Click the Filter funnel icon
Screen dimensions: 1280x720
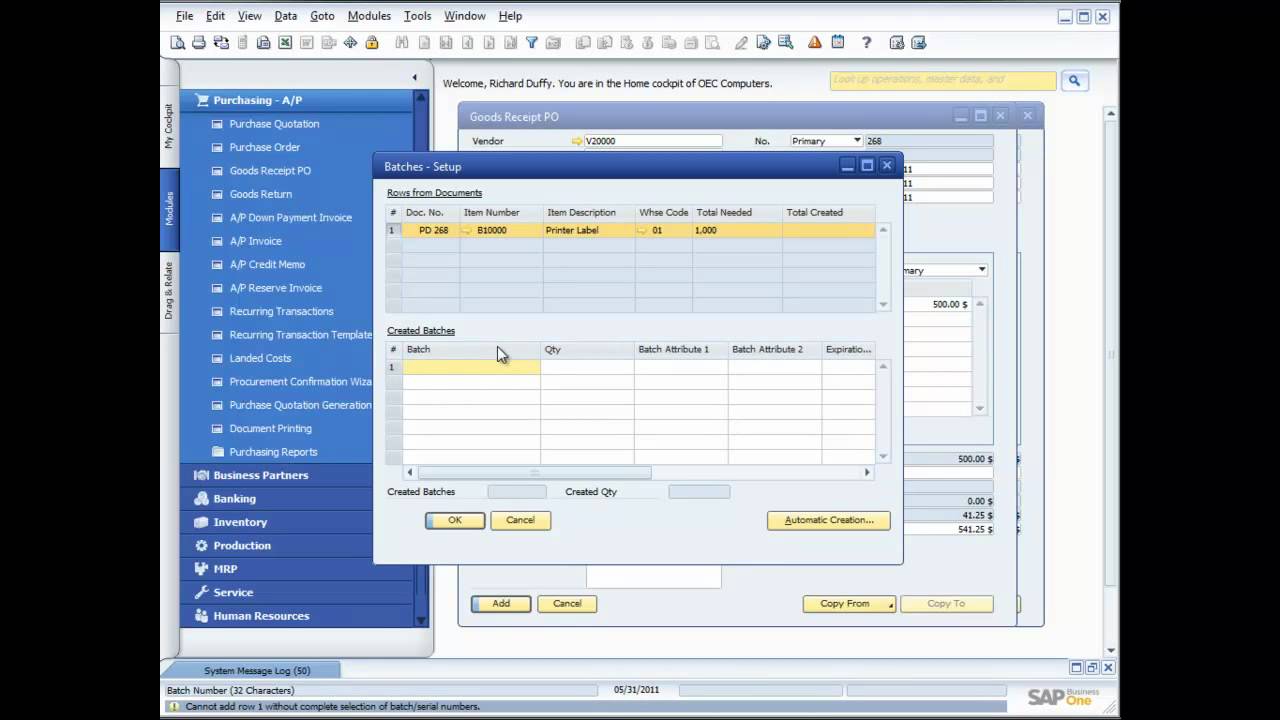[532, 42]
